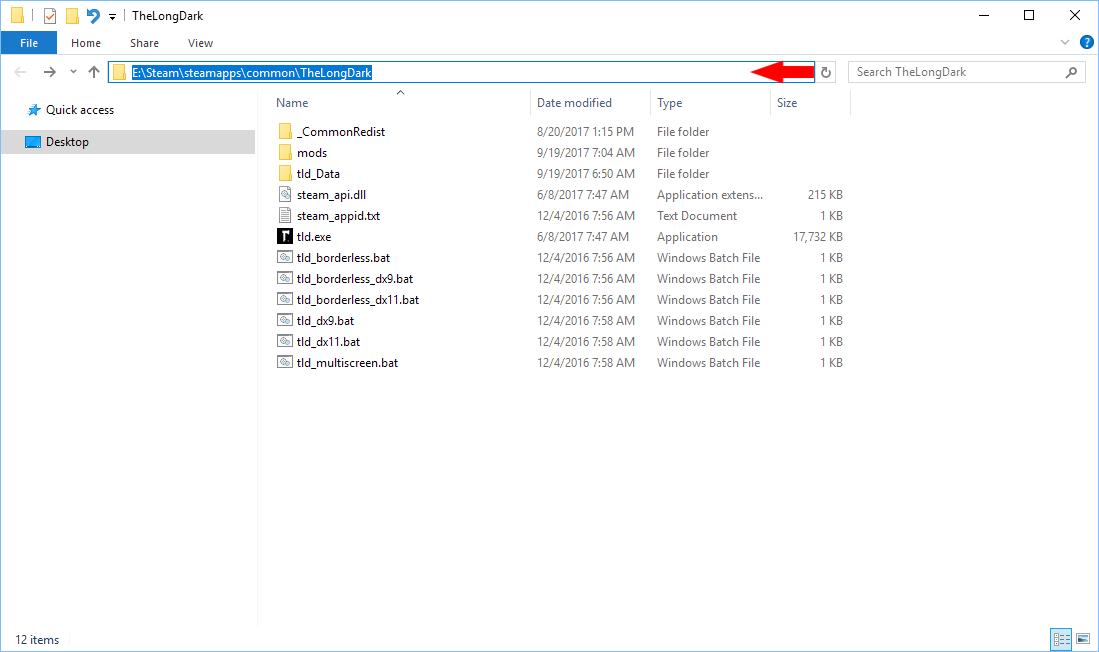Click the folder icon in address bar
This screenshot has width=1099, height=652.
pos(120,72)
